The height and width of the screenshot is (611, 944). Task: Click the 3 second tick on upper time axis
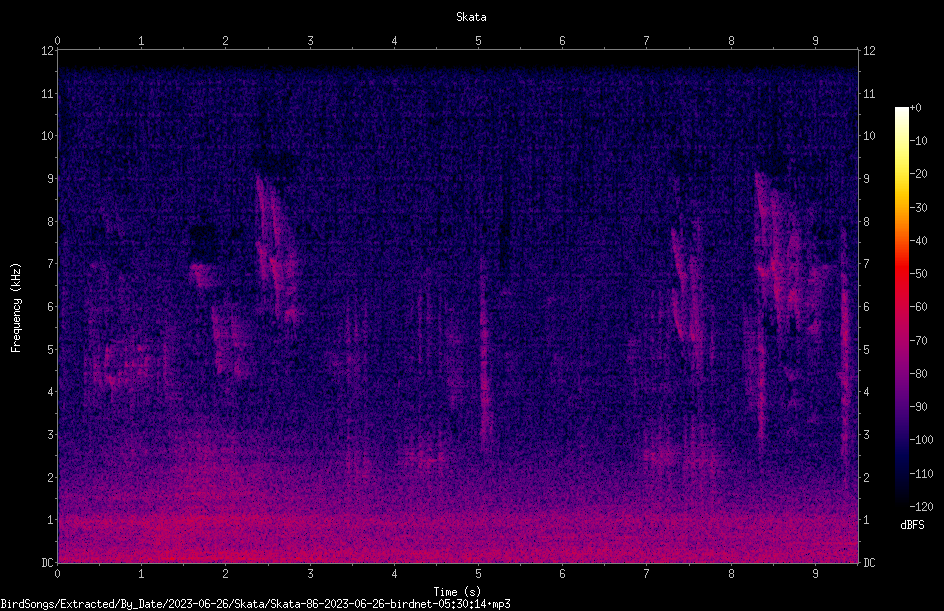pos(310,41)
